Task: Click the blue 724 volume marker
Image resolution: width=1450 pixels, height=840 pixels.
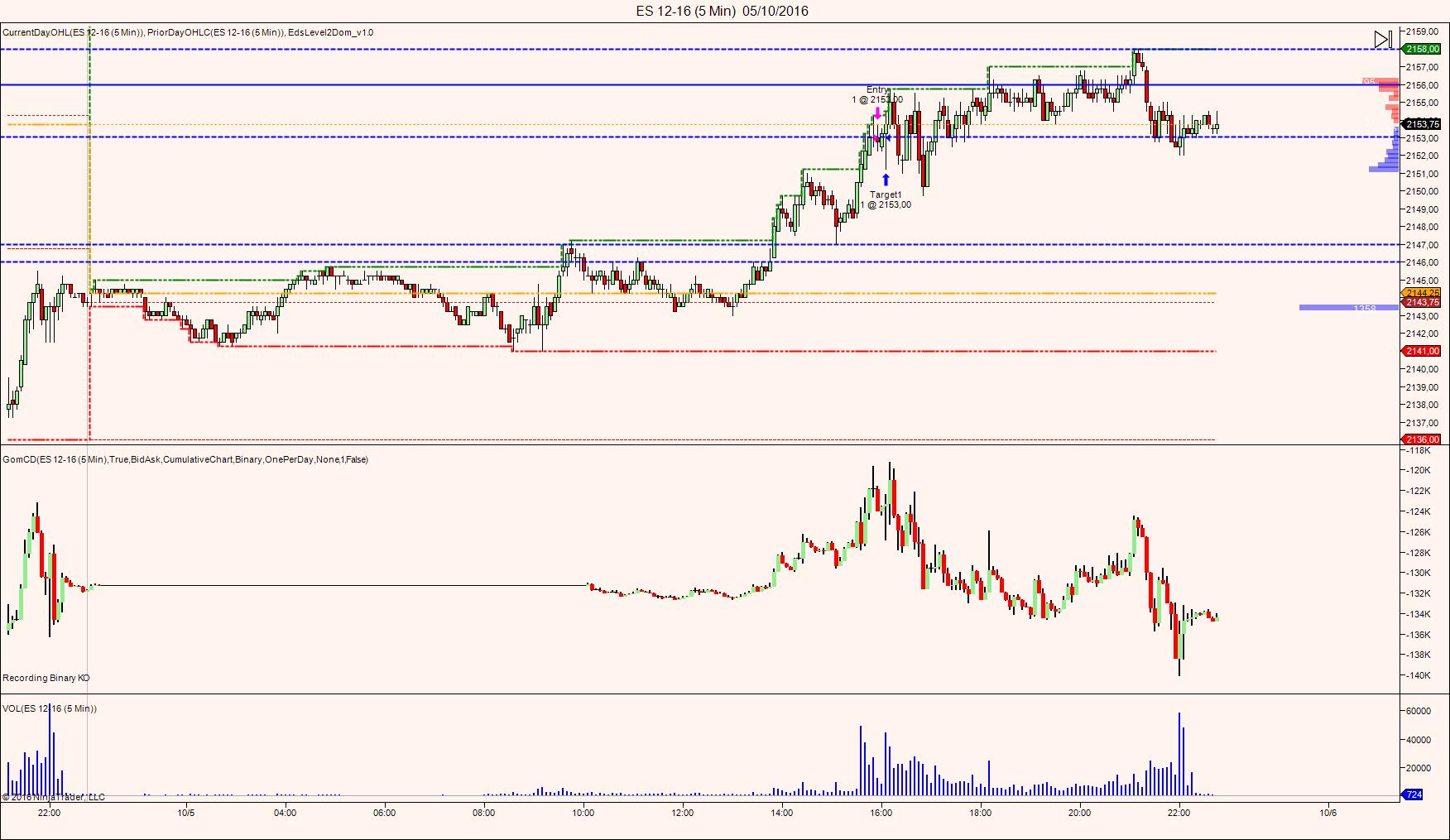Action: (1413, 794)
